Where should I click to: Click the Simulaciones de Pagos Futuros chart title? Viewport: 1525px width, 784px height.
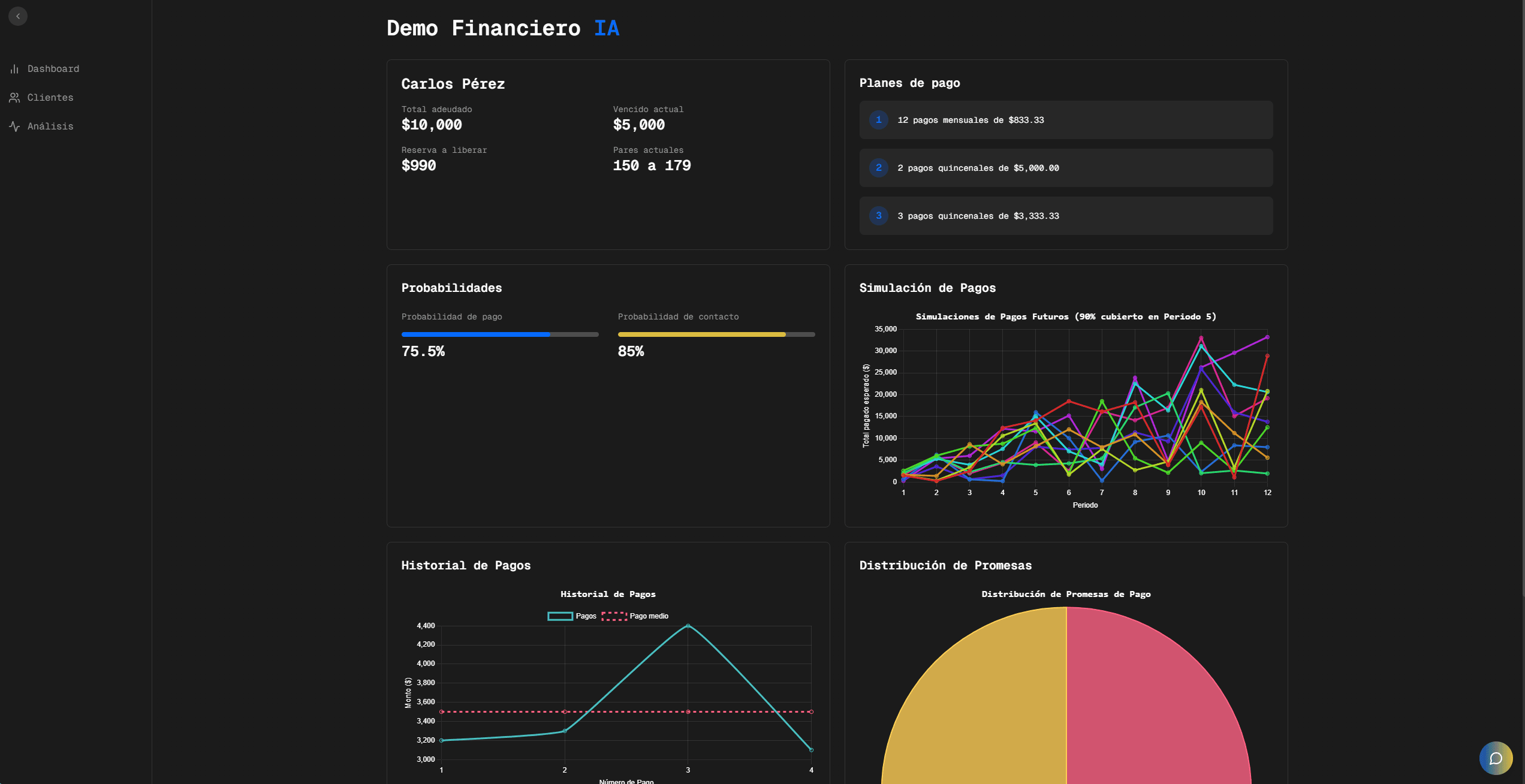pyautogui.click(x=1066, y=316)
